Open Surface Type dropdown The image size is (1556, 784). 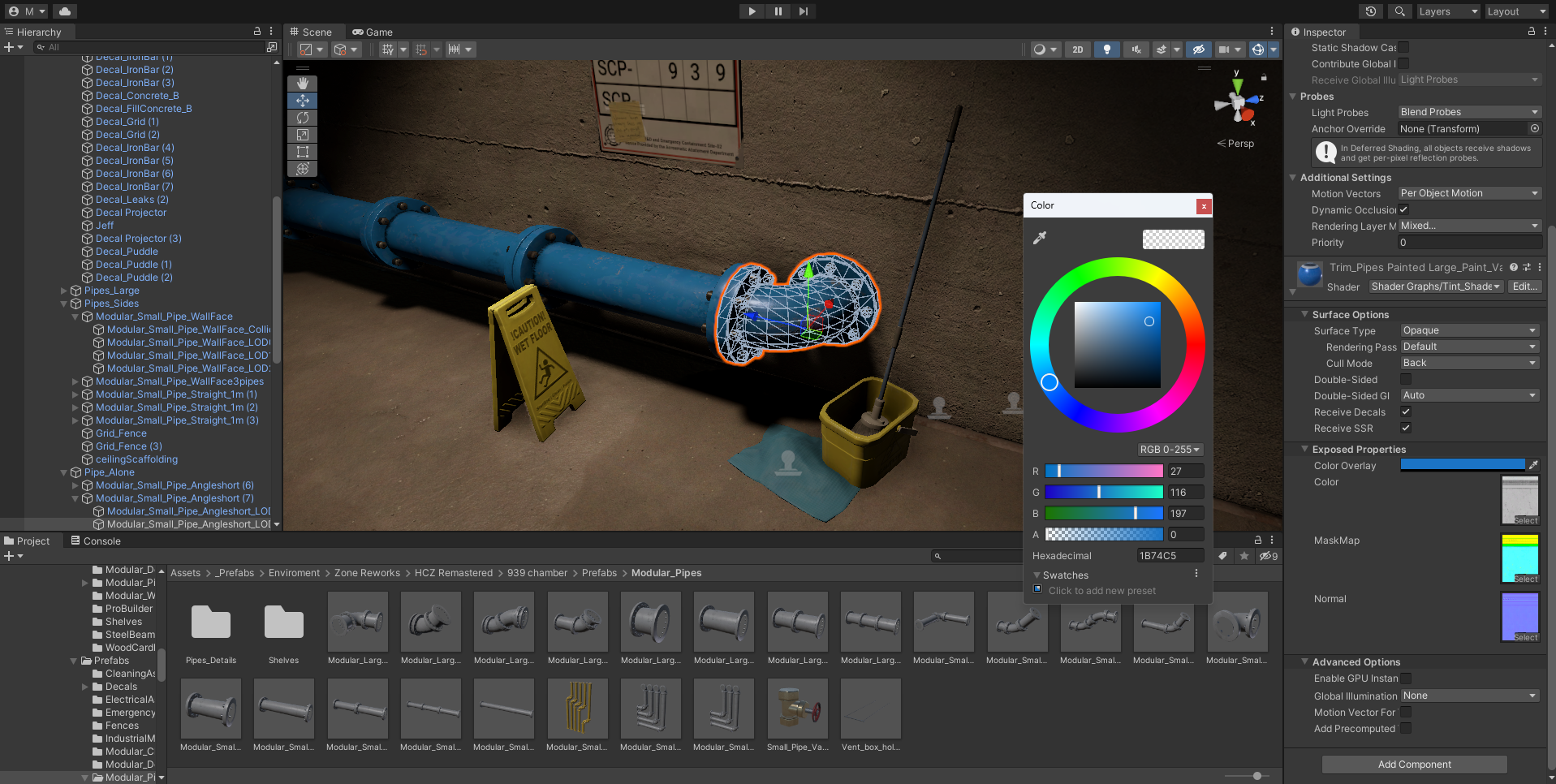point(1469,330)
